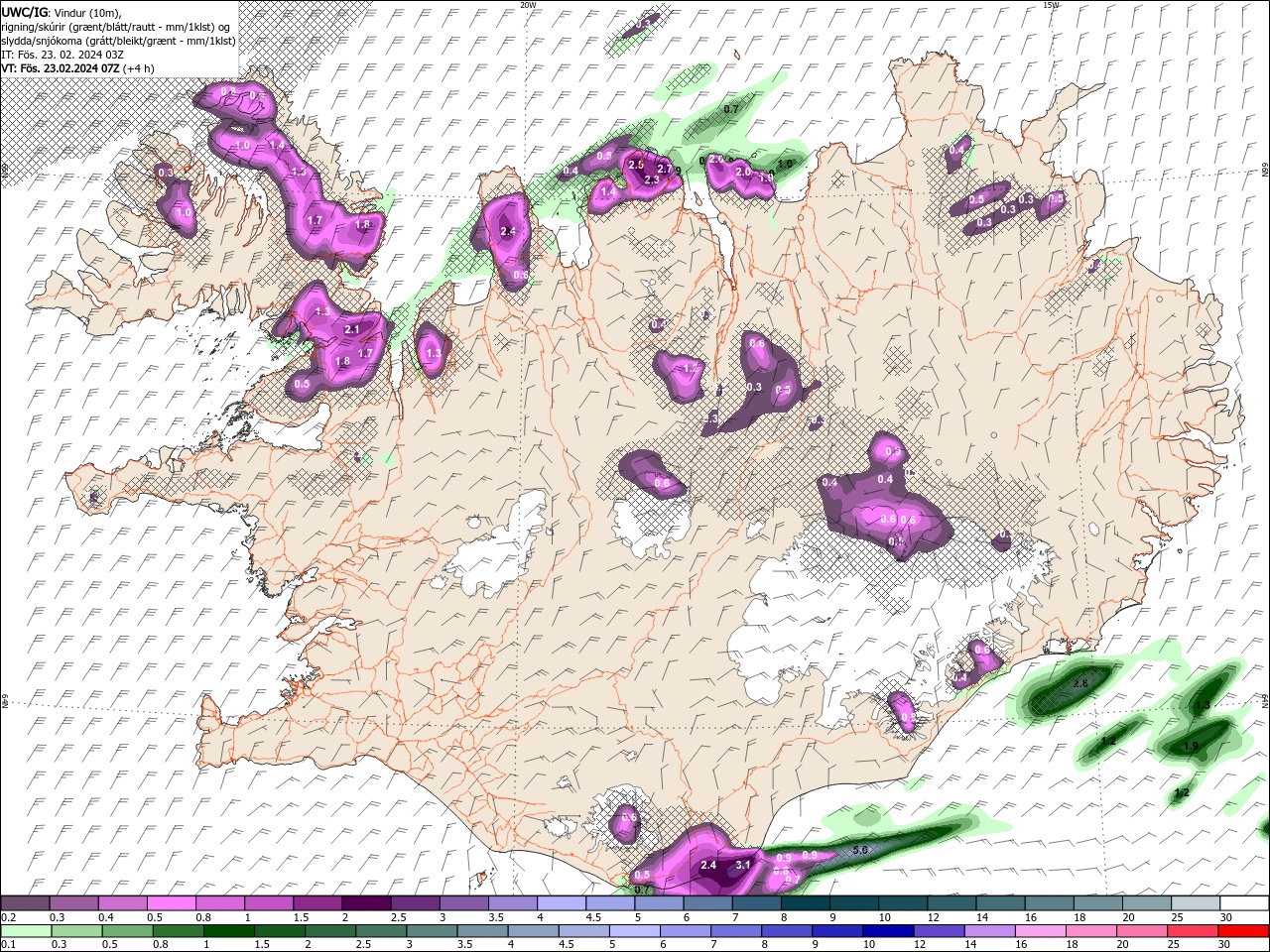Pick the pale green 0.1 swatch in bottom legend
The height and width of the screenshot is (952, 1270).
pyautogui.click(x=26, y=931)
